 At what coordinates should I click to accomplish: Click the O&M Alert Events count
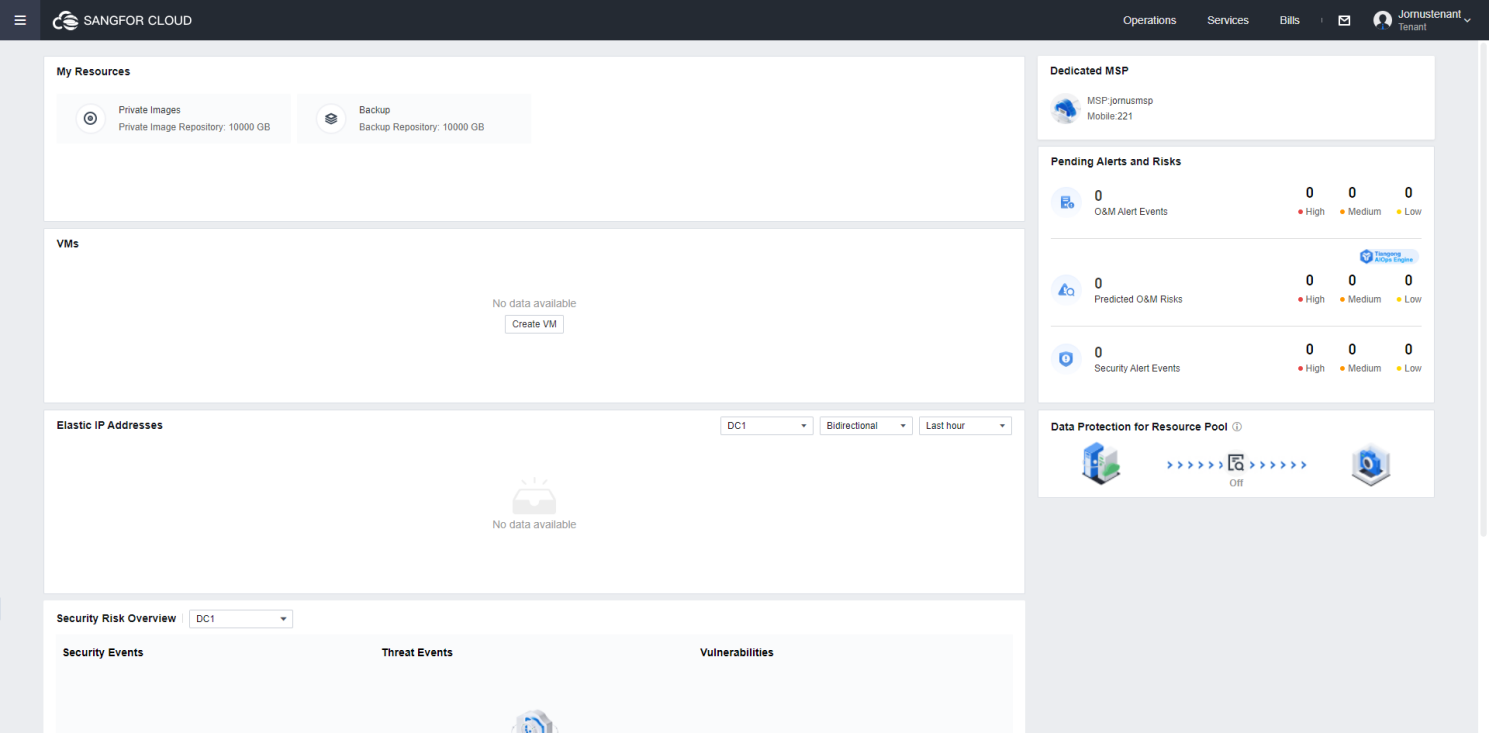[x=1098, y=196]
